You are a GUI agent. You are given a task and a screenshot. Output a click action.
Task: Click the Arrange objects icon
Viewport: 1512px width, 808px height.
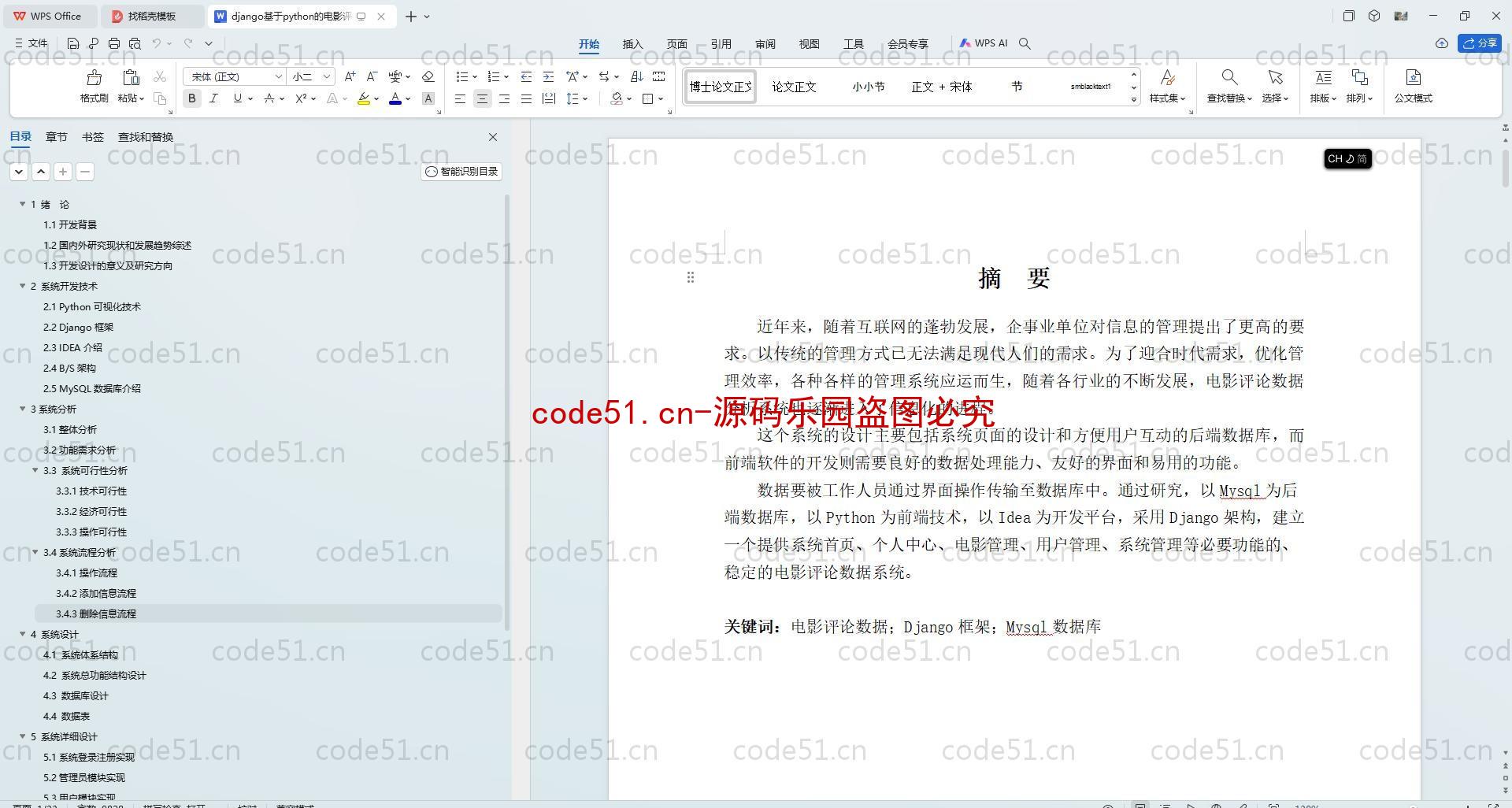[1359, 77]
